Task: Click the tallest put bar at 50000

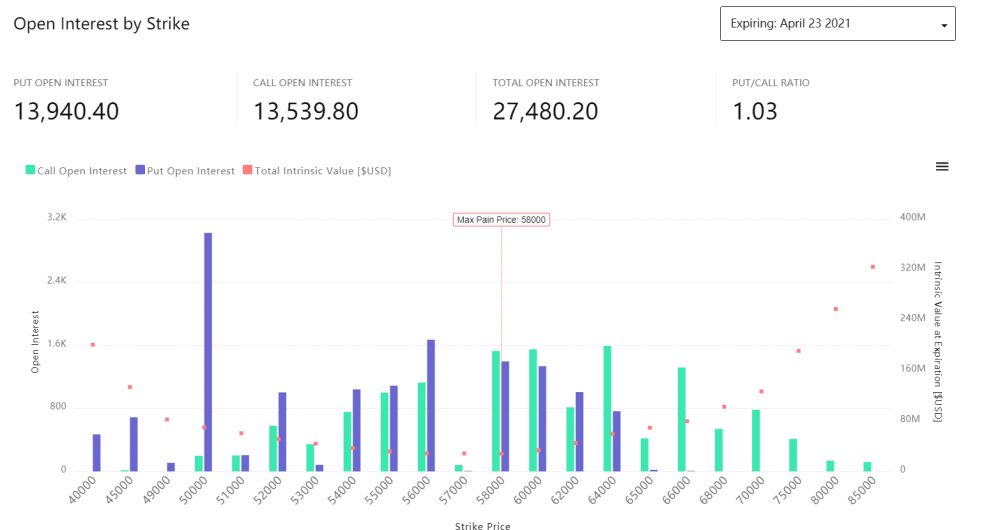Action: coord(208,350)
